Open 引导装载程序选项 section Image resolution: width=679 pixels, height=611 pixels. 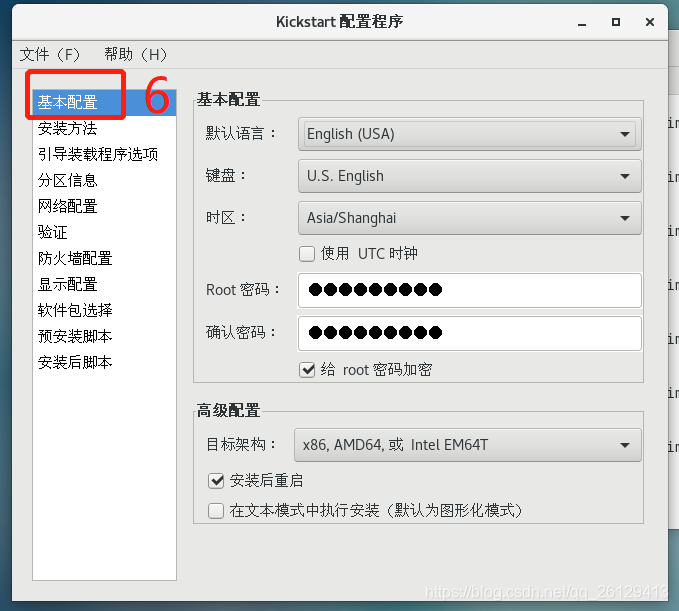pyautogui.click(x=104, y=154)
